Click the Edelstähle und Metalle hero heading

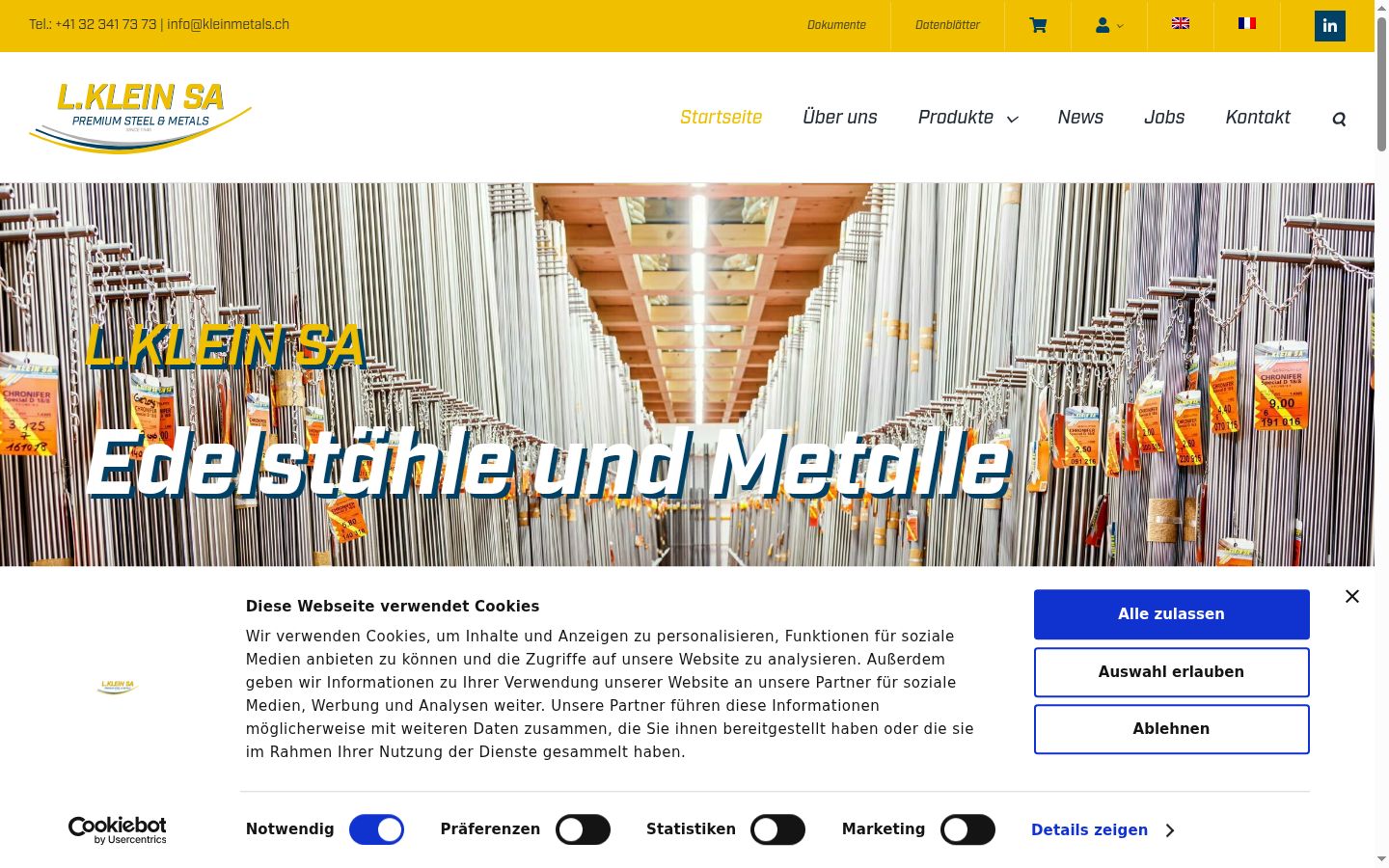(x=549, y=464)
